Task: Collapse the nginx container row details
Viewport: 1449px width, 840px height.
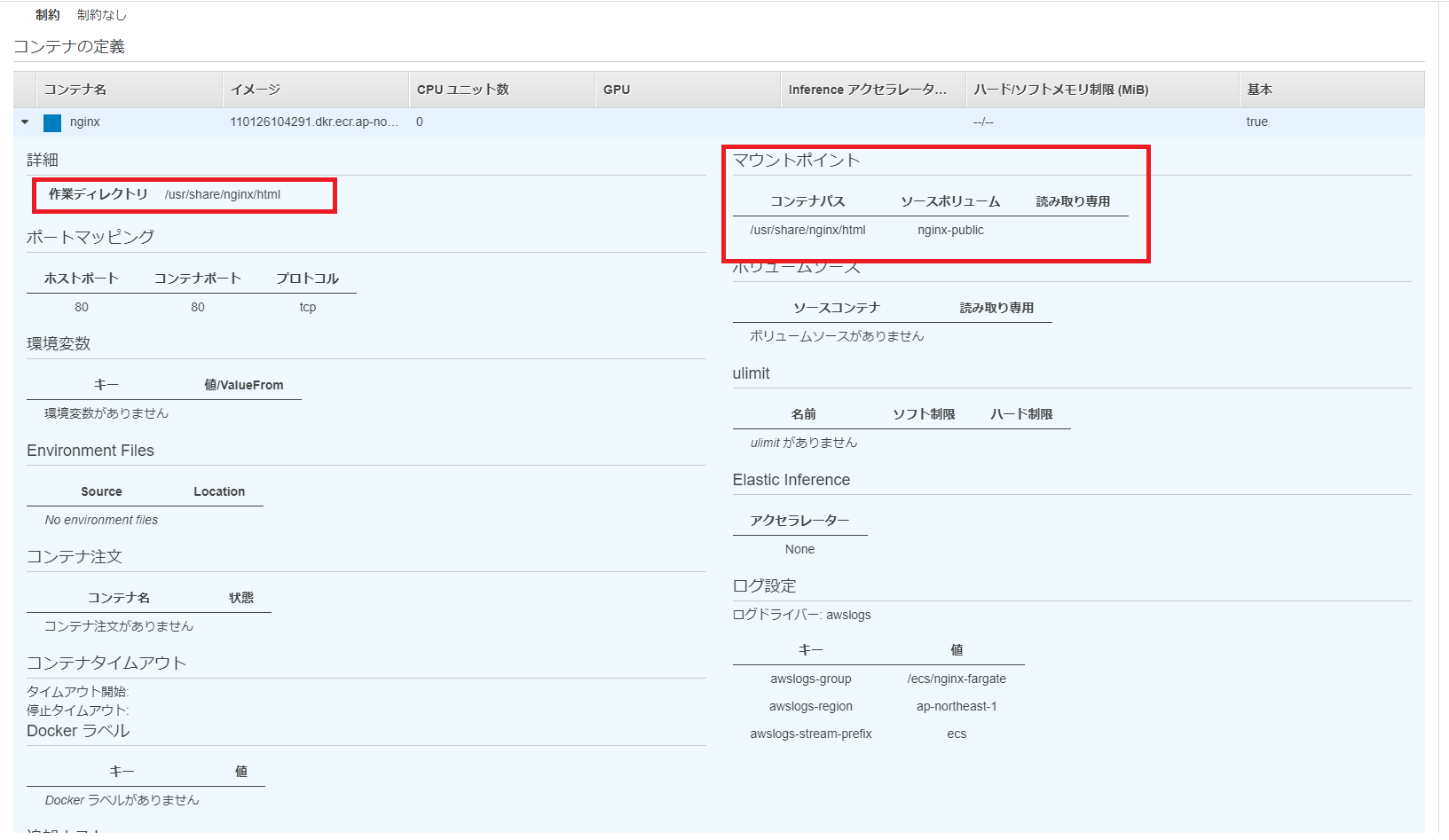Action: [x=25, y=122]
